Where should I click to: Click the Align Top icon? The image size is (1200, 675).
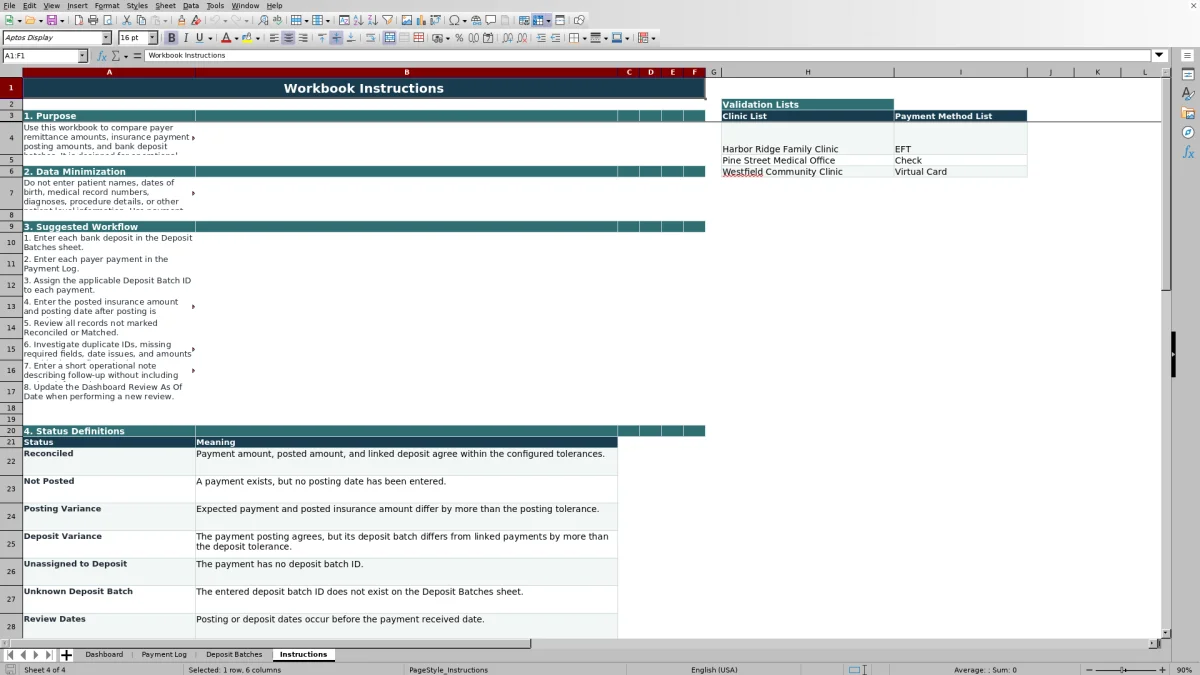[322, 38]
